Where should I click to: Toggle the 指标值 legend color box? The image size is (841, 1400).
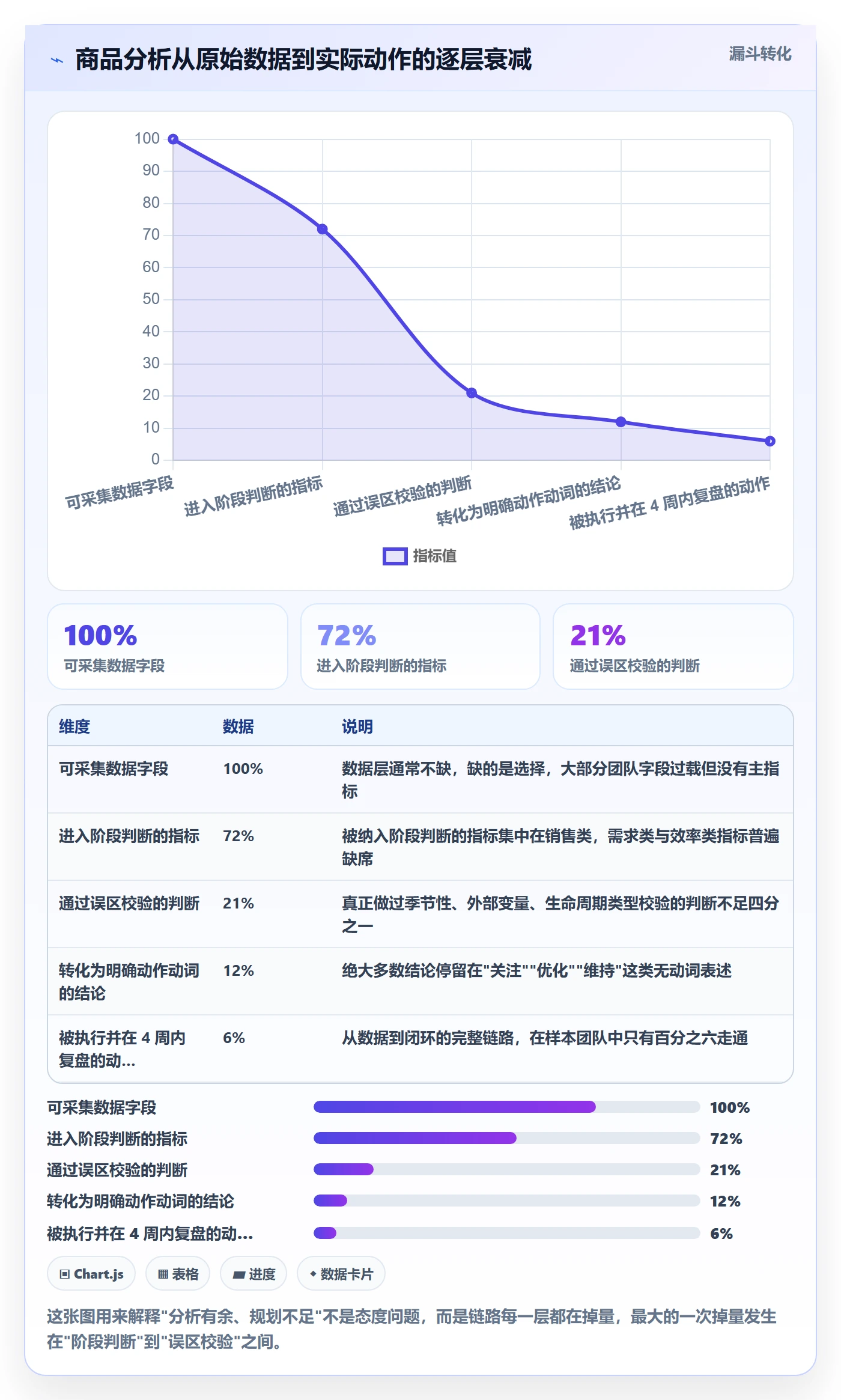(x=395, y=556)
